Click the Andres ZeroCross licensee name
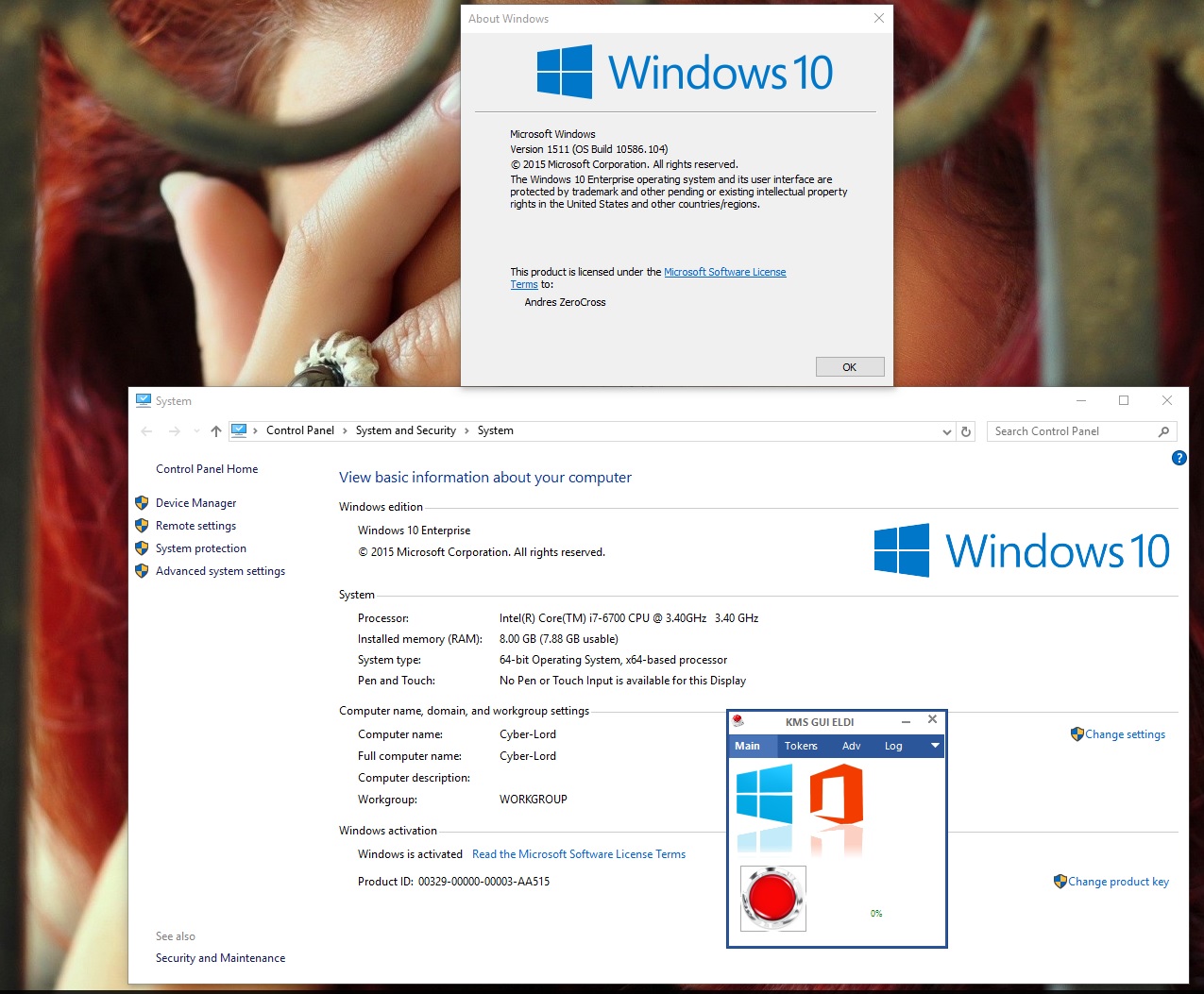 (x=565, y=302)
